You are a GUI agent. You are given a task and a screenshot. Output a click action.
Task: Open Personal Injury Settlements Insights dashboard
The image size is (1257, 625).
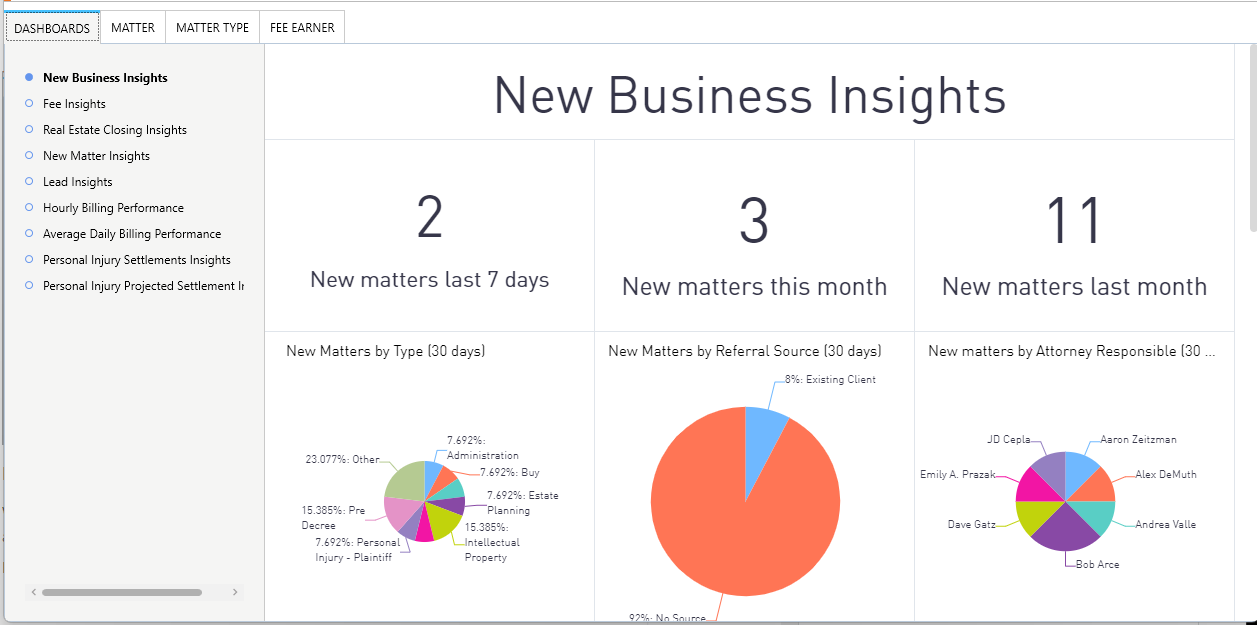tap(137, 260)
